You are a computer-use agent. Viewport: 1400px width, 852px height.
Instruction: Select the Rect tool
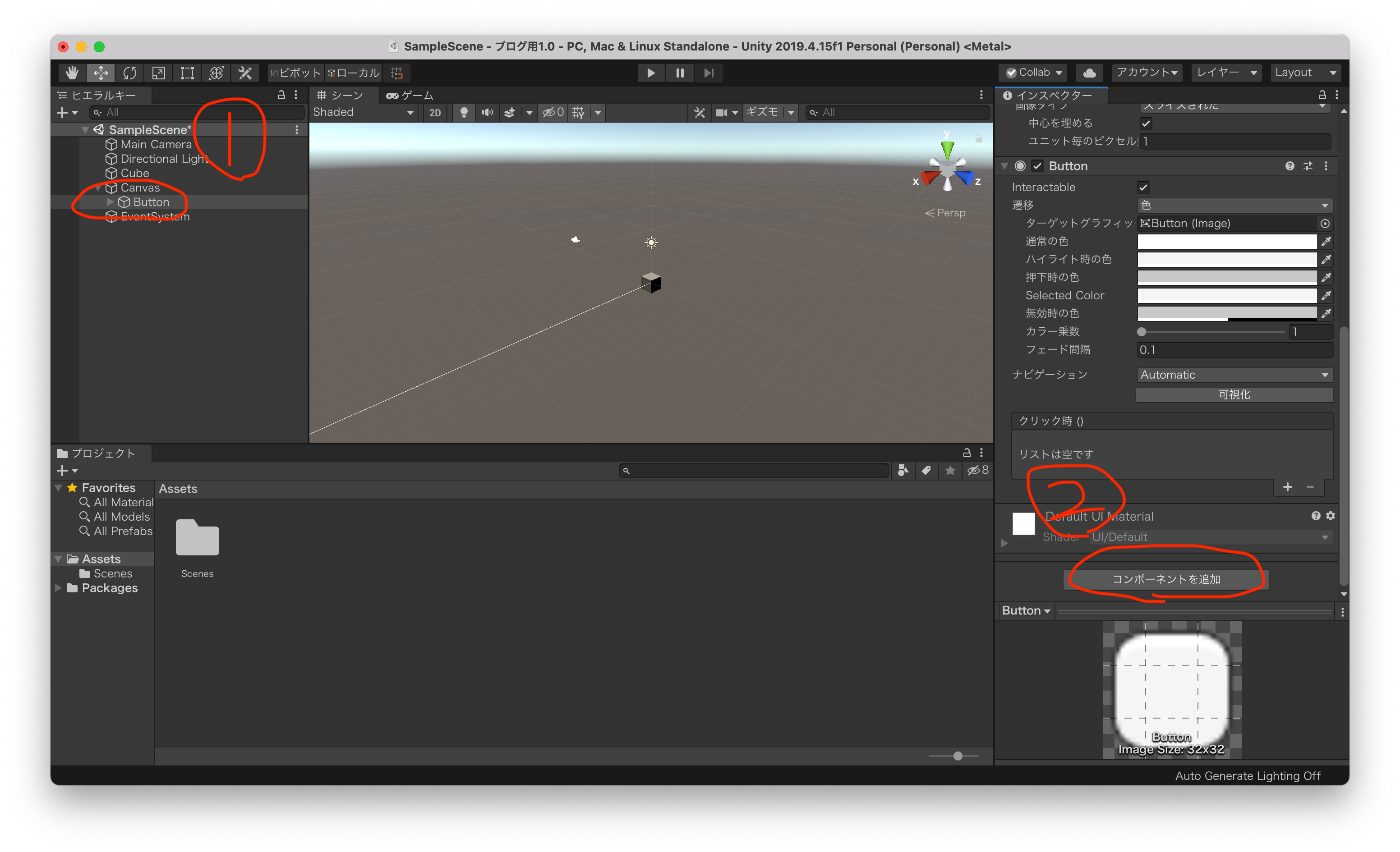click(187, 73)
